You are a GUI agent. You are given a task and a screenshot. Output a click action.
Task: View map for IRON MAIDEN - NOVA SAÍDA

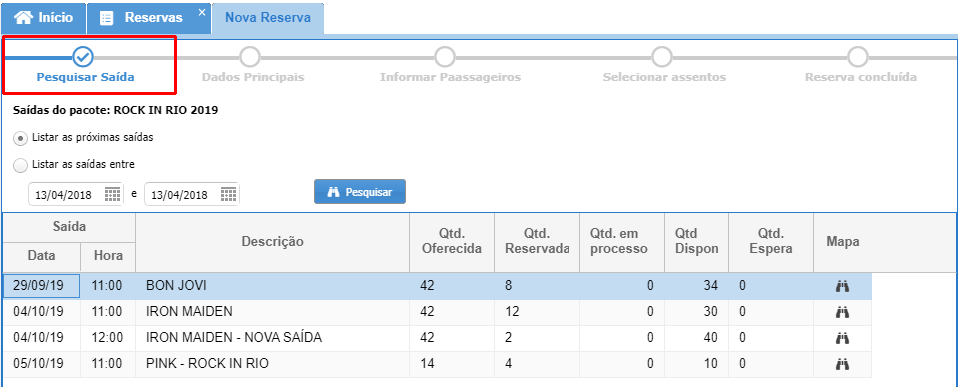(843, 338)
